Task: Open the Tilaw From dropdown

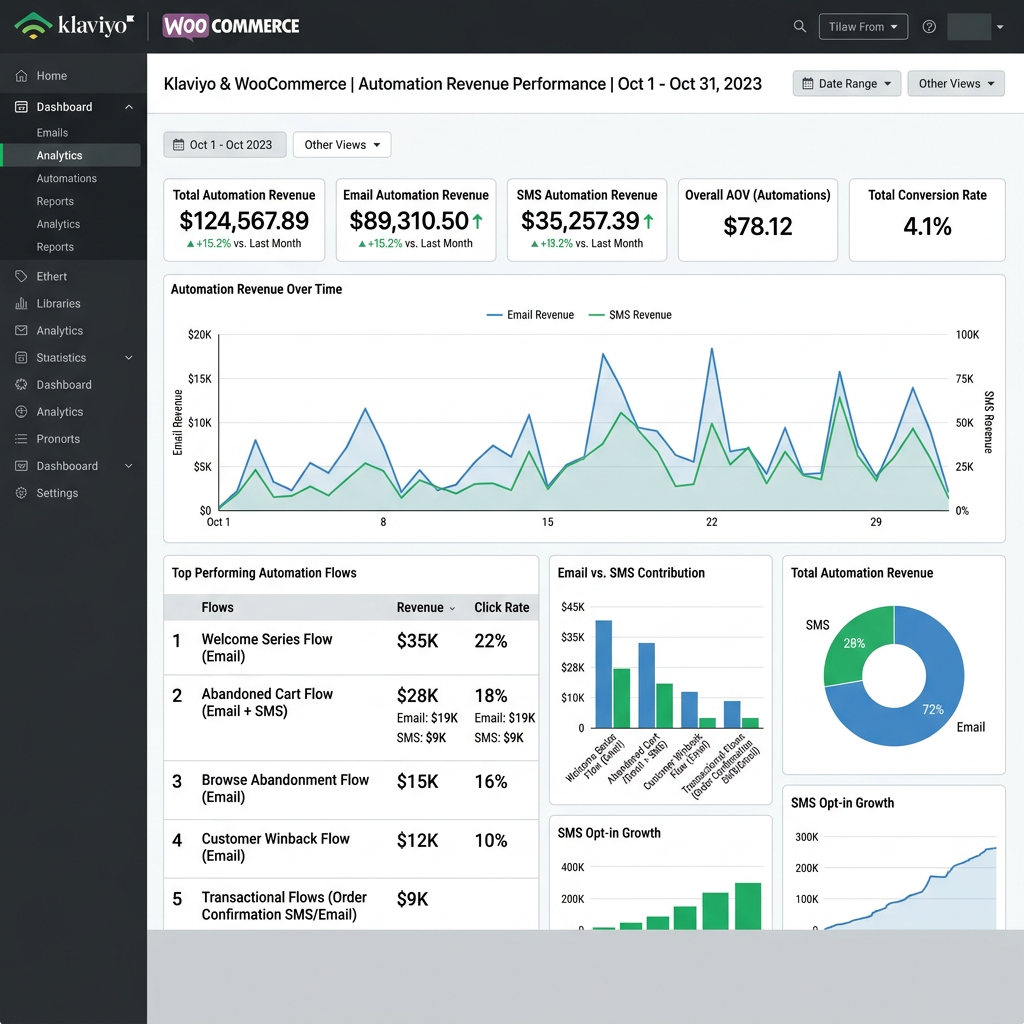Action: point(863,27)
